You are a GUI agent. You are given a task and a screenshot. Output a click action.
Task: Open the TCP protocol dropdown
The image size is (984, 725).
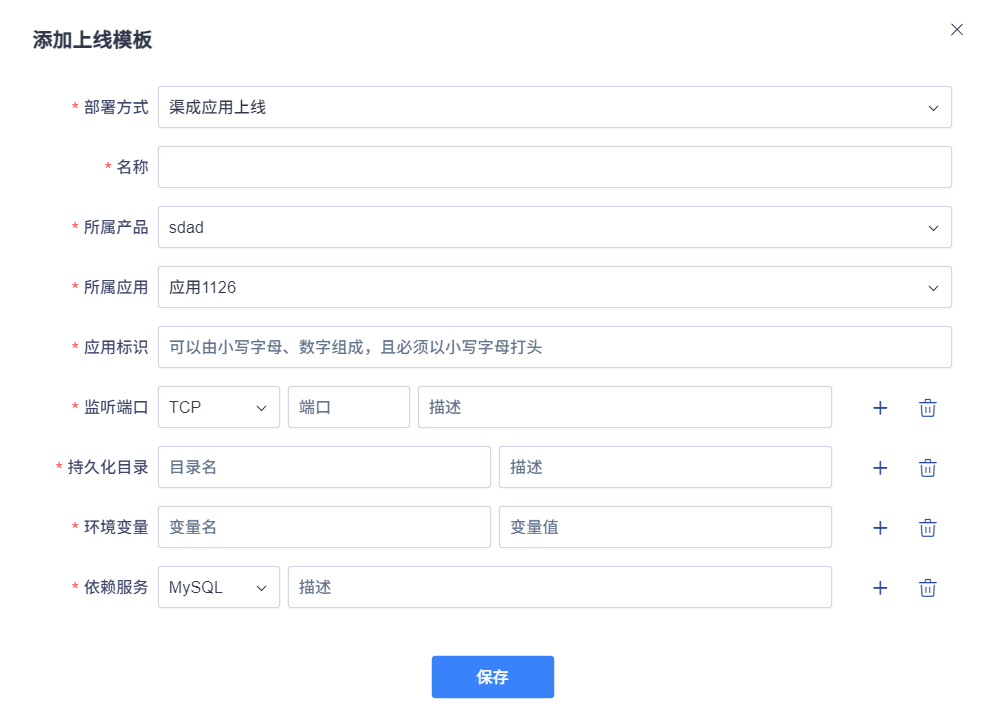click(218, 407)
